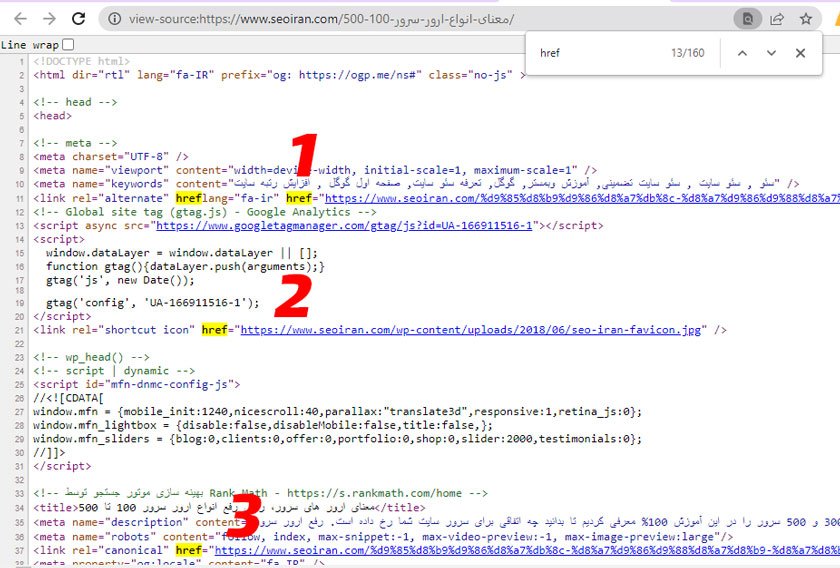This screenshot has height=568, width=840.
Task: Share this page using the share icon
Action: [777, 19]
